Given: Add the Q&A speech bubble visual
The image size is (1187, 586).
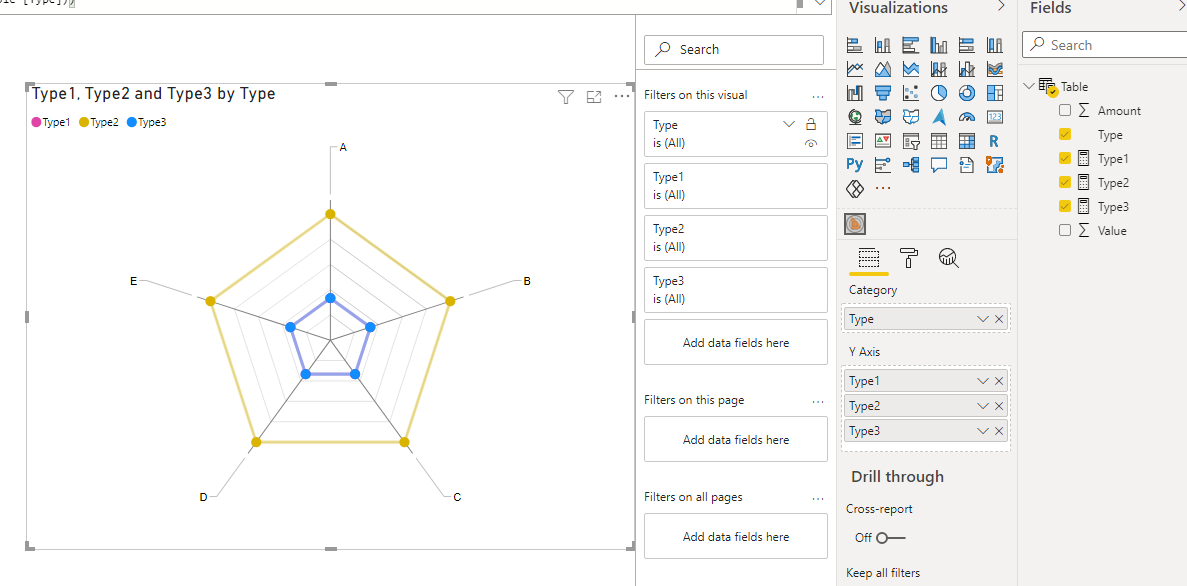Looking at the screenshot, I should [939, 164].
